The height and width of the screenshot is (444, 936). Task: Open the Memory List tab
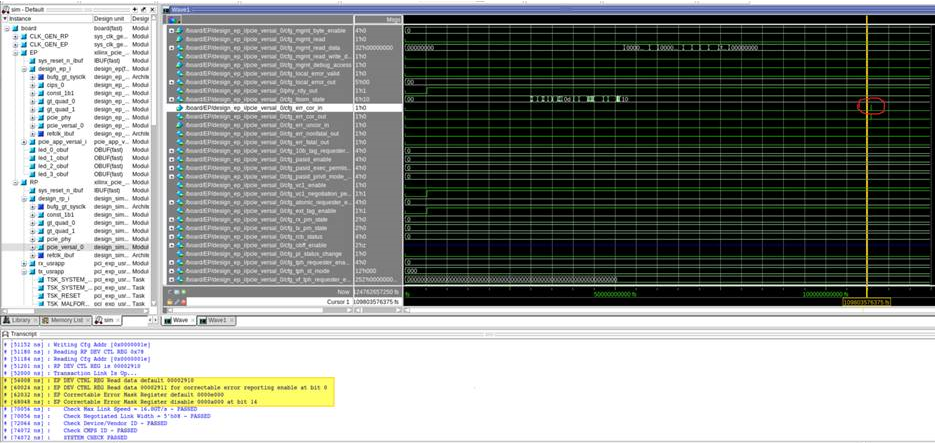(x=65, y=320)
